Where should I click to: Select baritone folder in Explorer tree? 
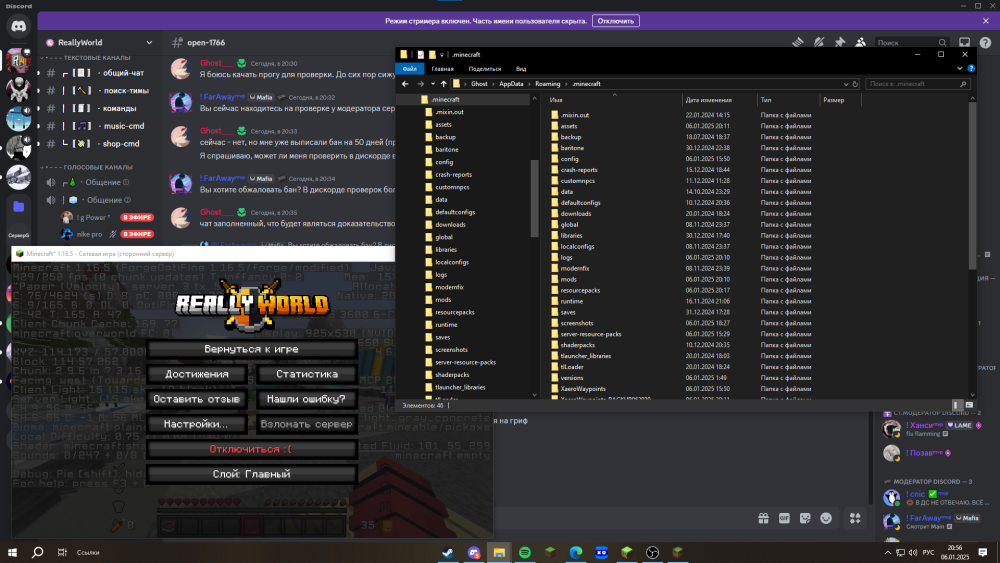446,149
